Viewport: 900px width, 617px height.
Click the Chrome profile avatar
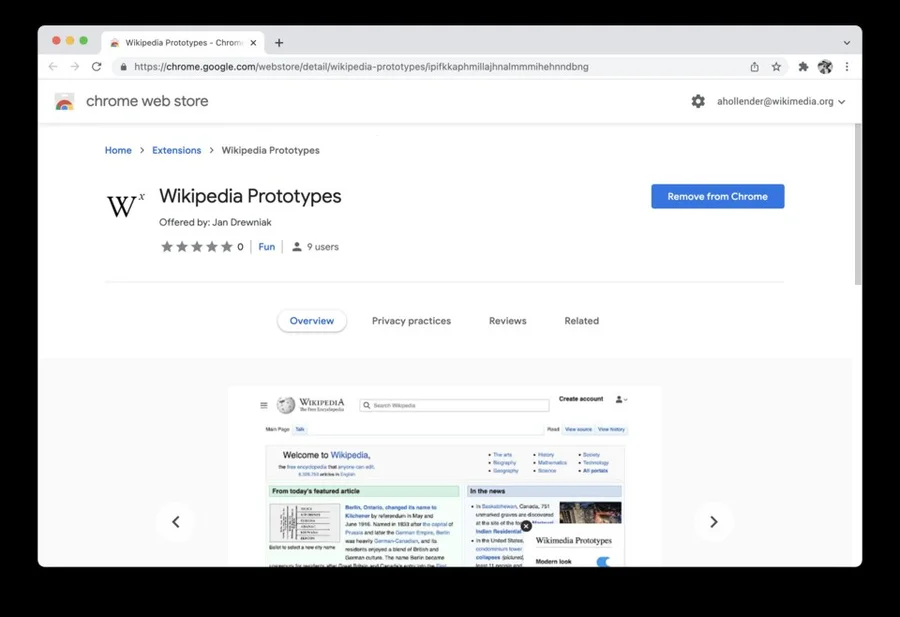click(825, 67)
